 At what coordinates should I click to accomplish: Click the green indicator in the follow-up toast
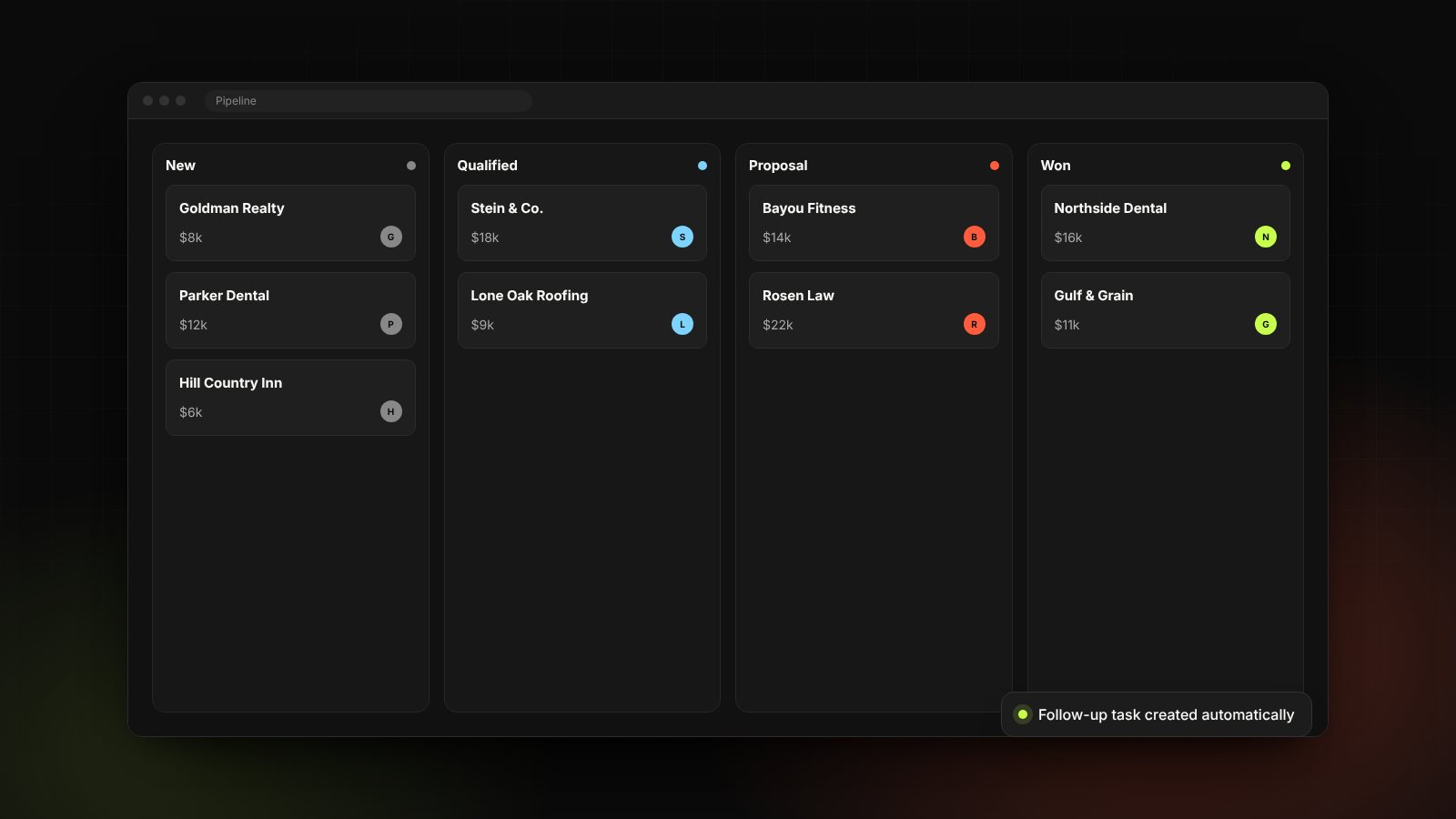(1023, 714)
